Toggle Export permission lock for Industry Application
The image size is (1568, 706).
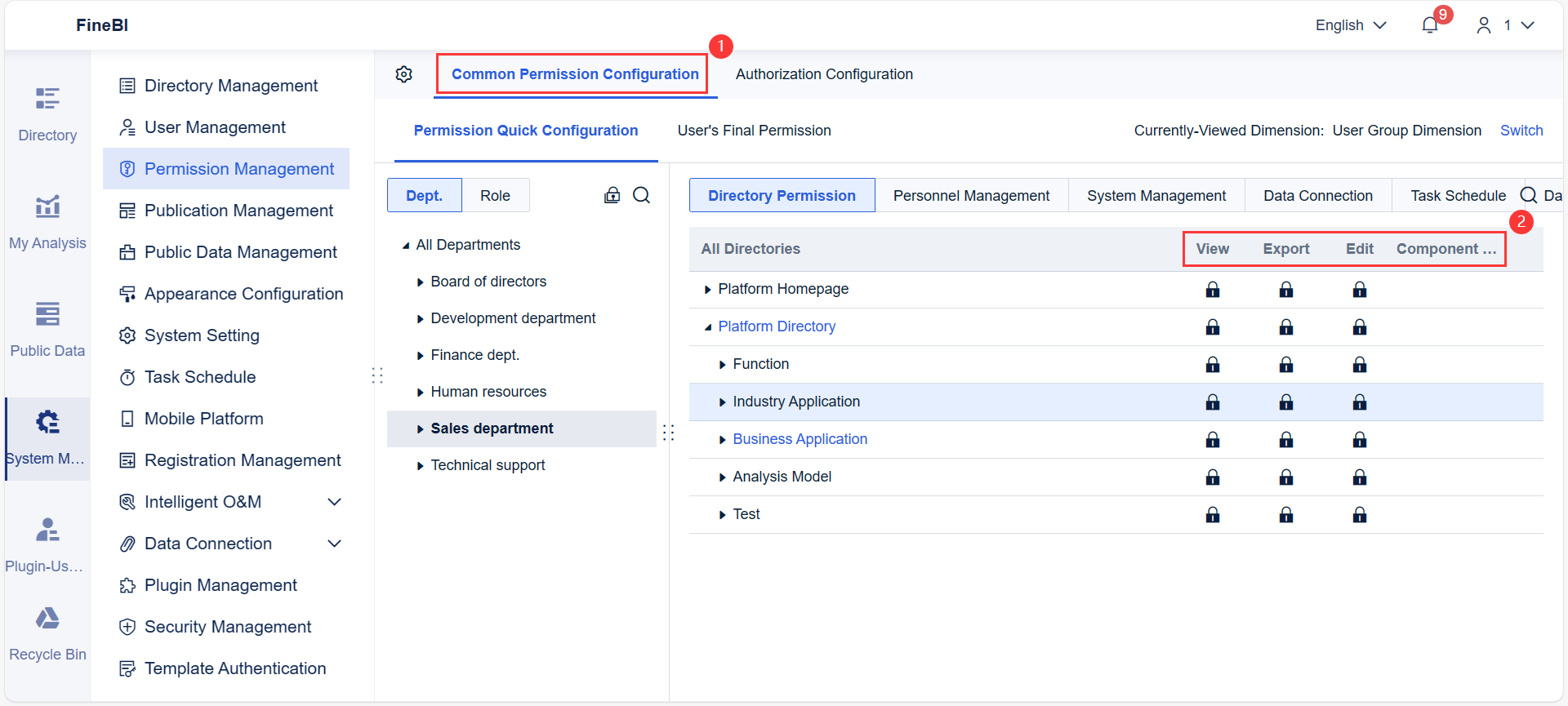click(1286, 402)
